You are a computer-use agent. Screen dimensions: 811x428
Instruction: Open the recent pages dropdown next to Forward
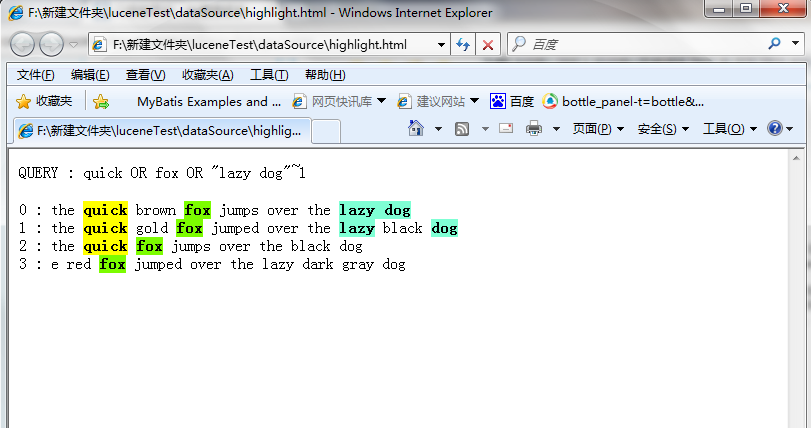pos(73,45)
